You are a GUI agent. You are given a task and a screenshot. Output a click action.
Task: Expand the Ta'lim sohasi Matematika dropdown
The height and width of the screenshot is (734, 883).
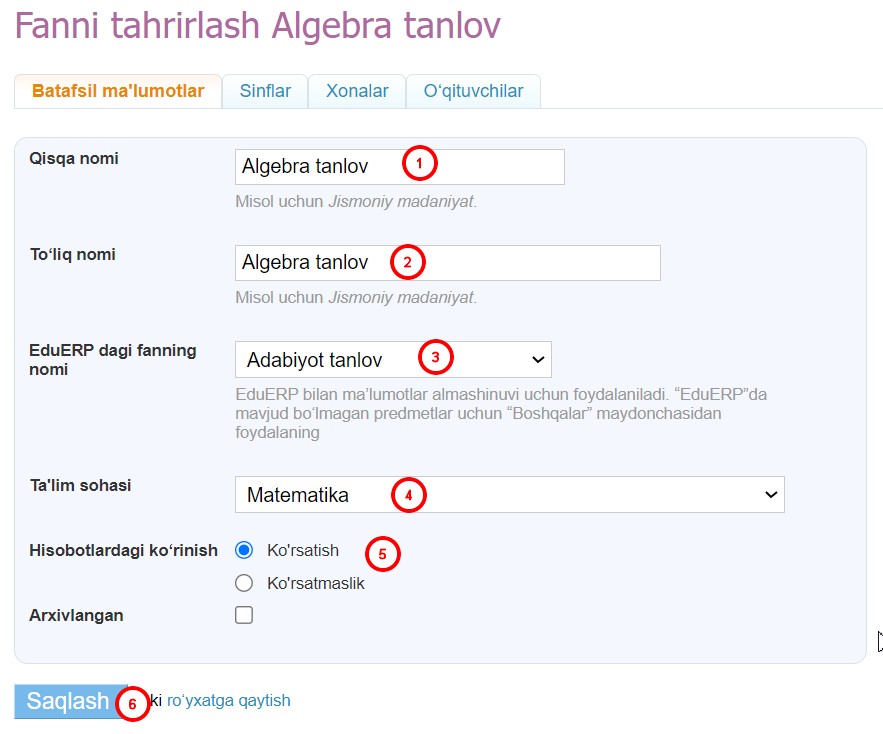pos(509,494)
